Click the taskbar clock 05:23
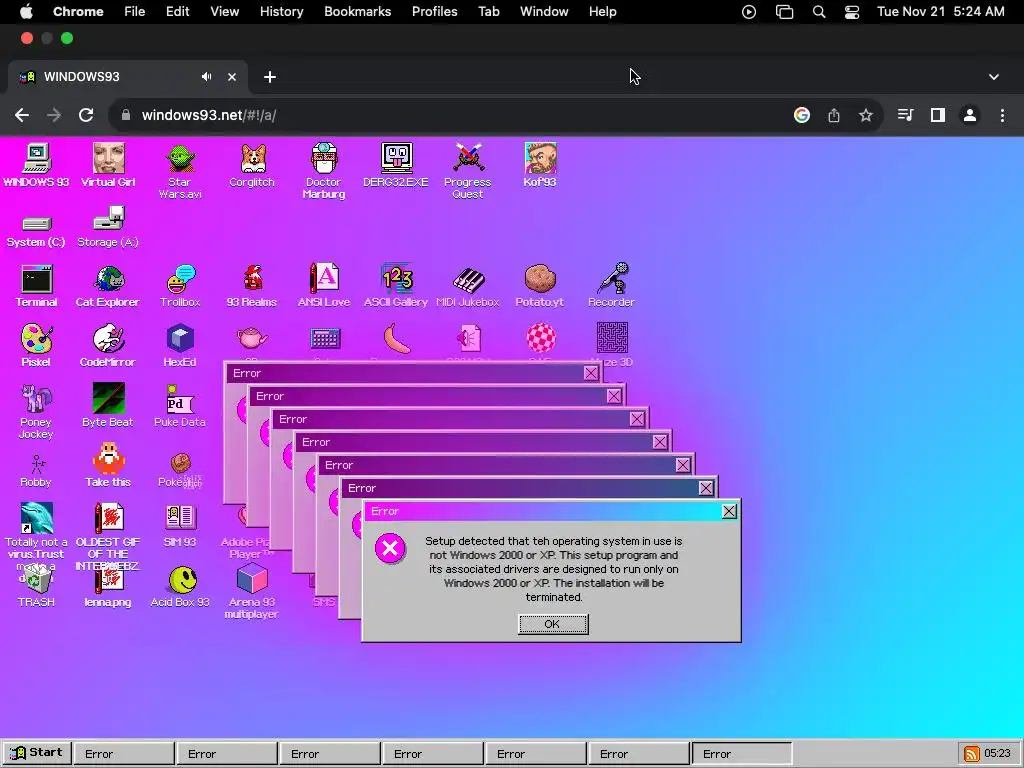The image size is (1024, 768). tap(997, 754)
